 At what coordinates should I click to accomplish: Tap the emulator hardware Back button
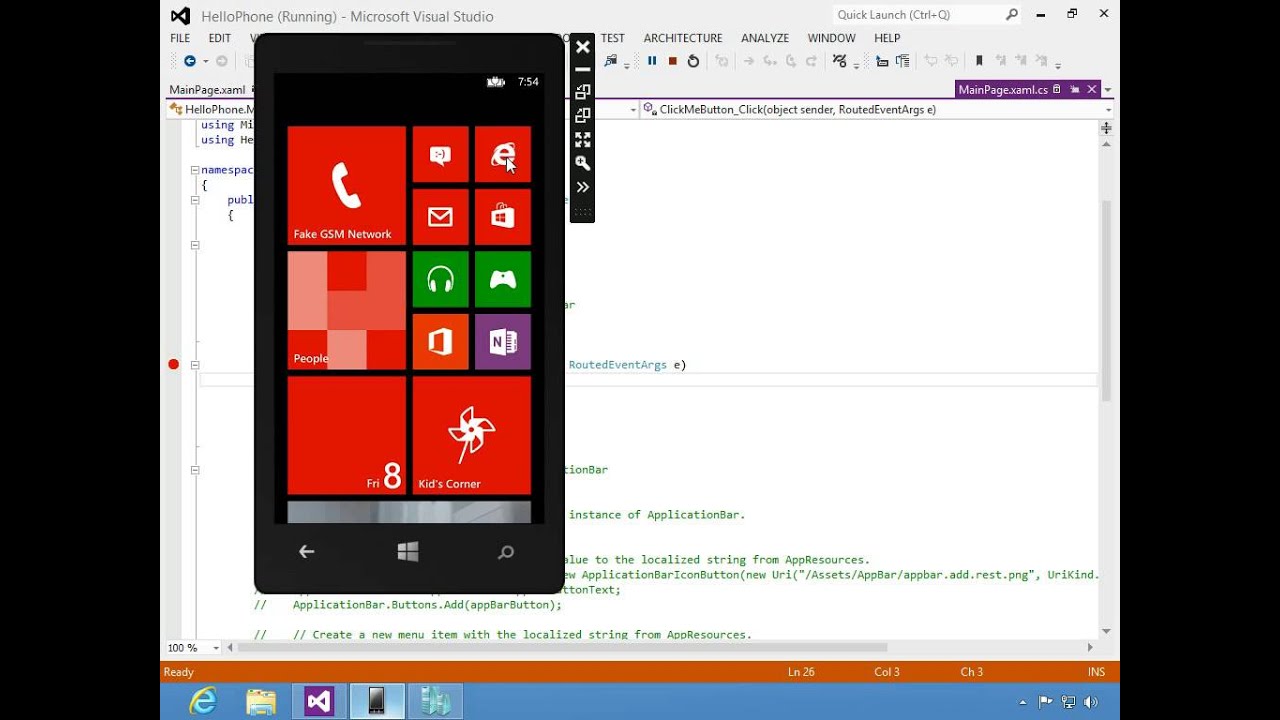[307, 551]
